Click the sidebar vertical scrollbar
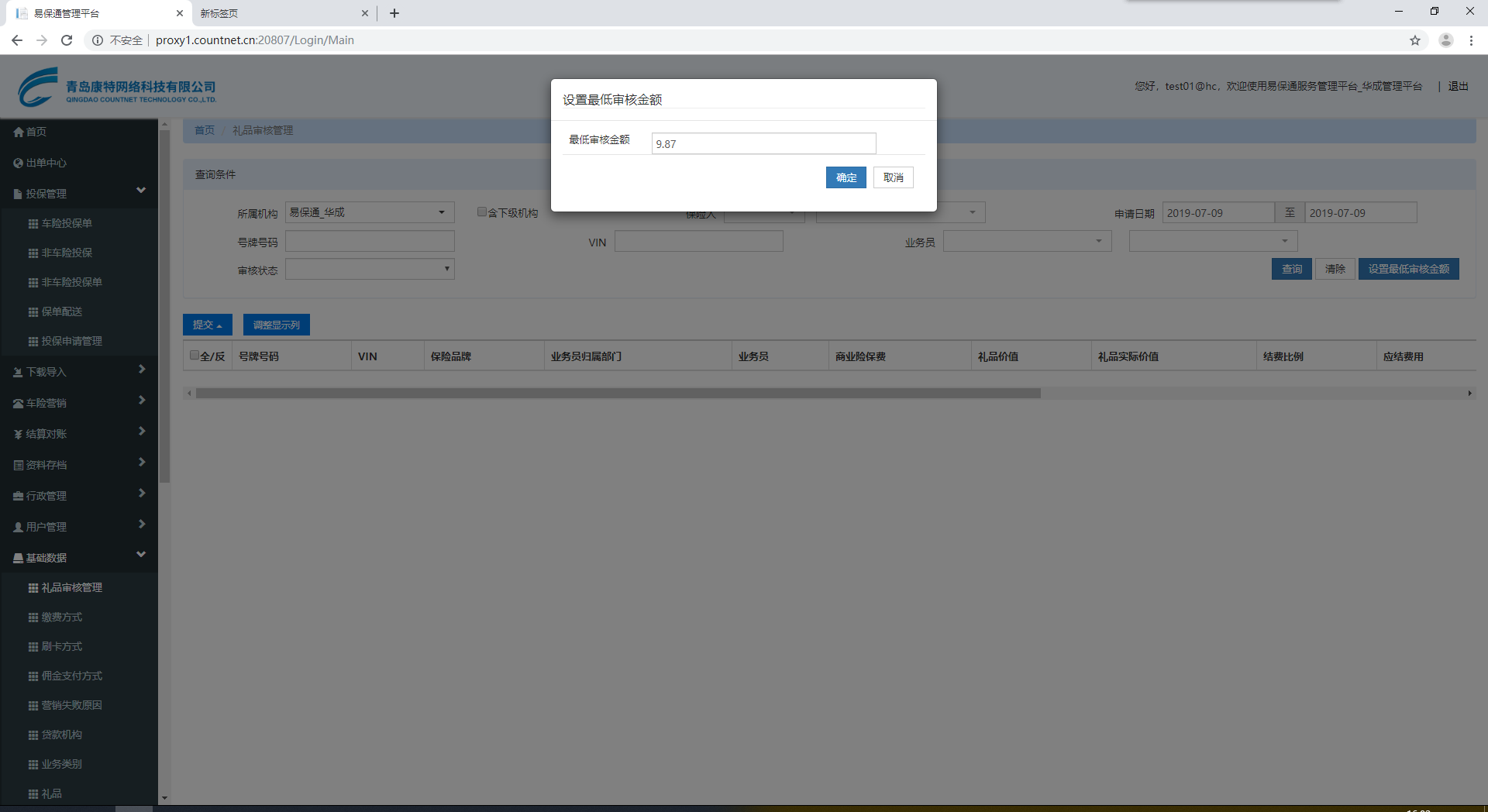The image size is (1488, 812). (164, 306)
